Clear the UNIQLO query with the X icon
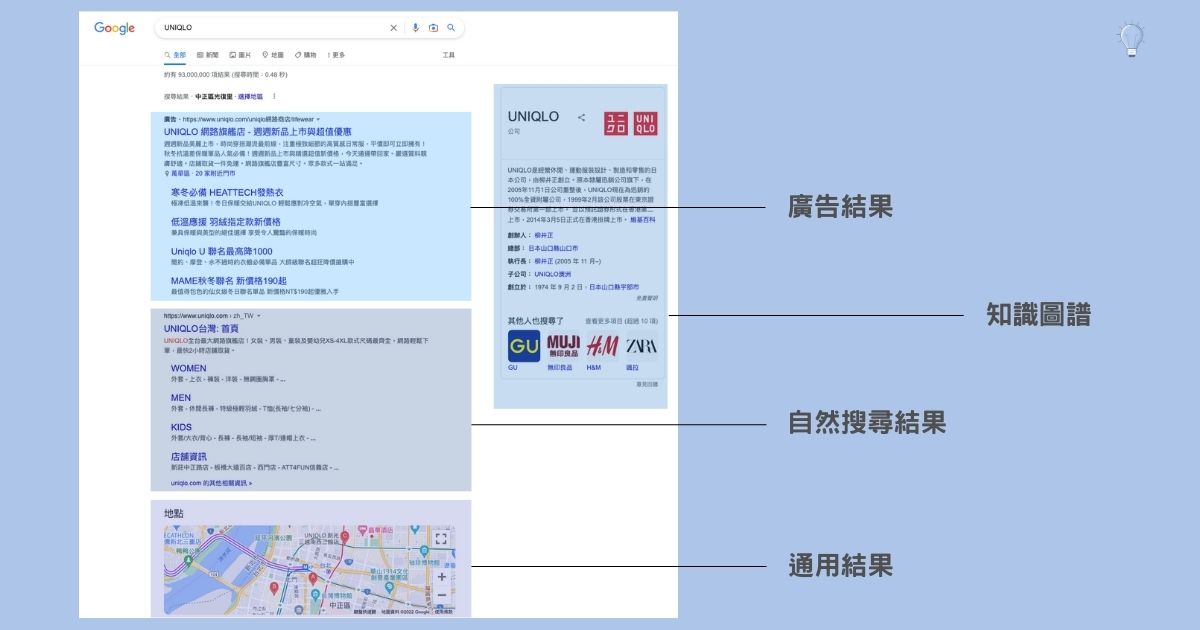Screen dimensions: 1200x630 tap(393, 28)
